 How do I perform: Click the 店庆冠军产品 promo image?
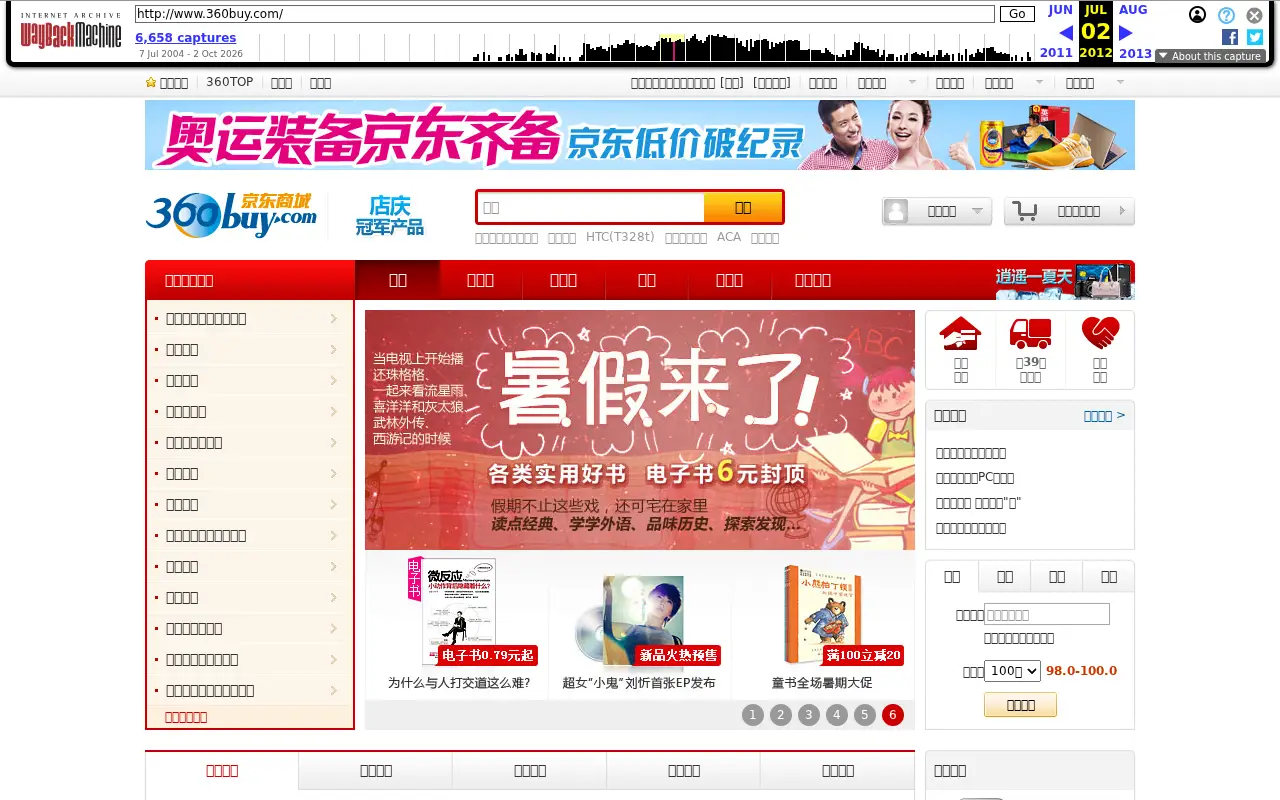390,215
